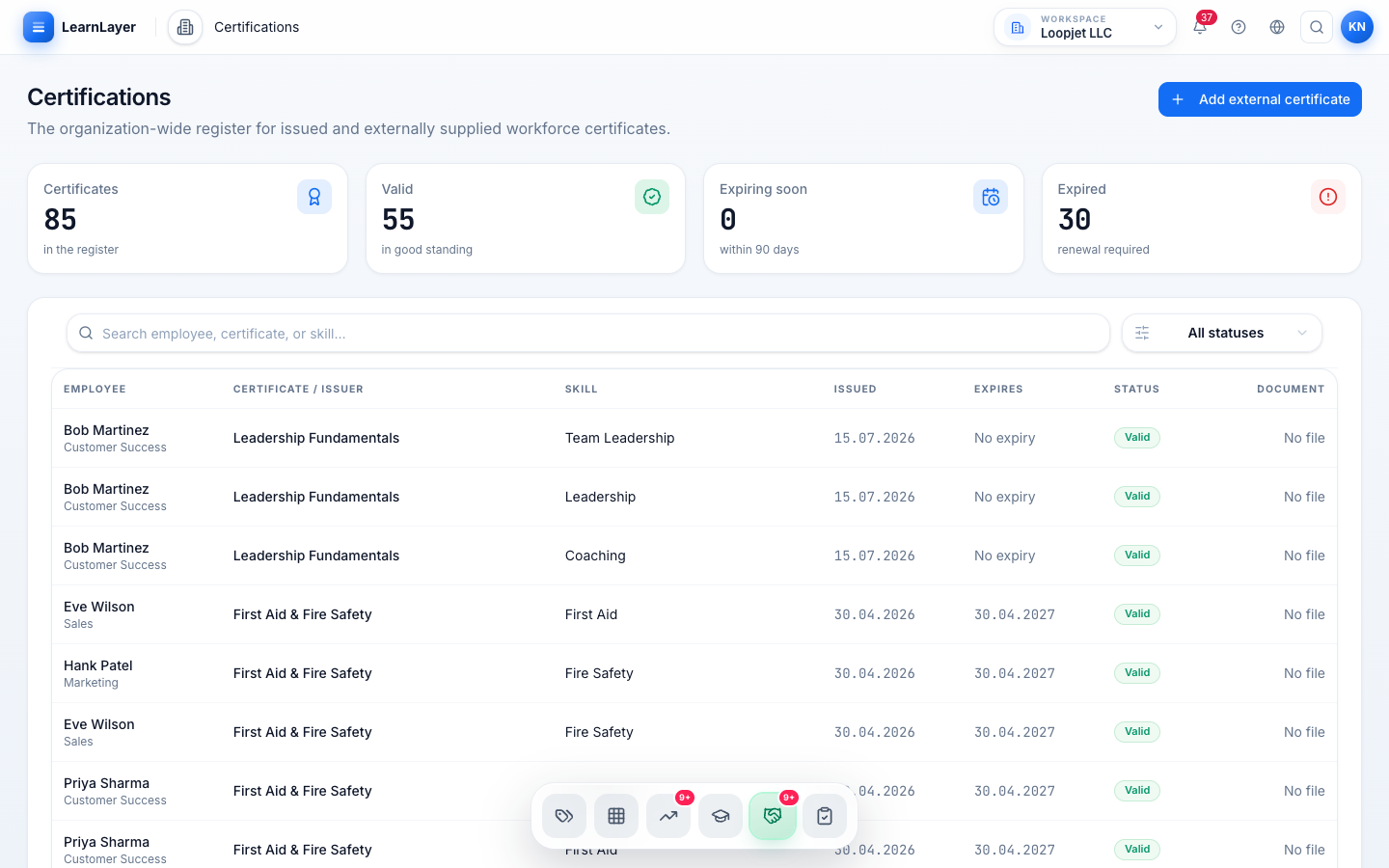Open the help question-mark icon
This screenshot has height=868, width=1389.
(1239, 27)
